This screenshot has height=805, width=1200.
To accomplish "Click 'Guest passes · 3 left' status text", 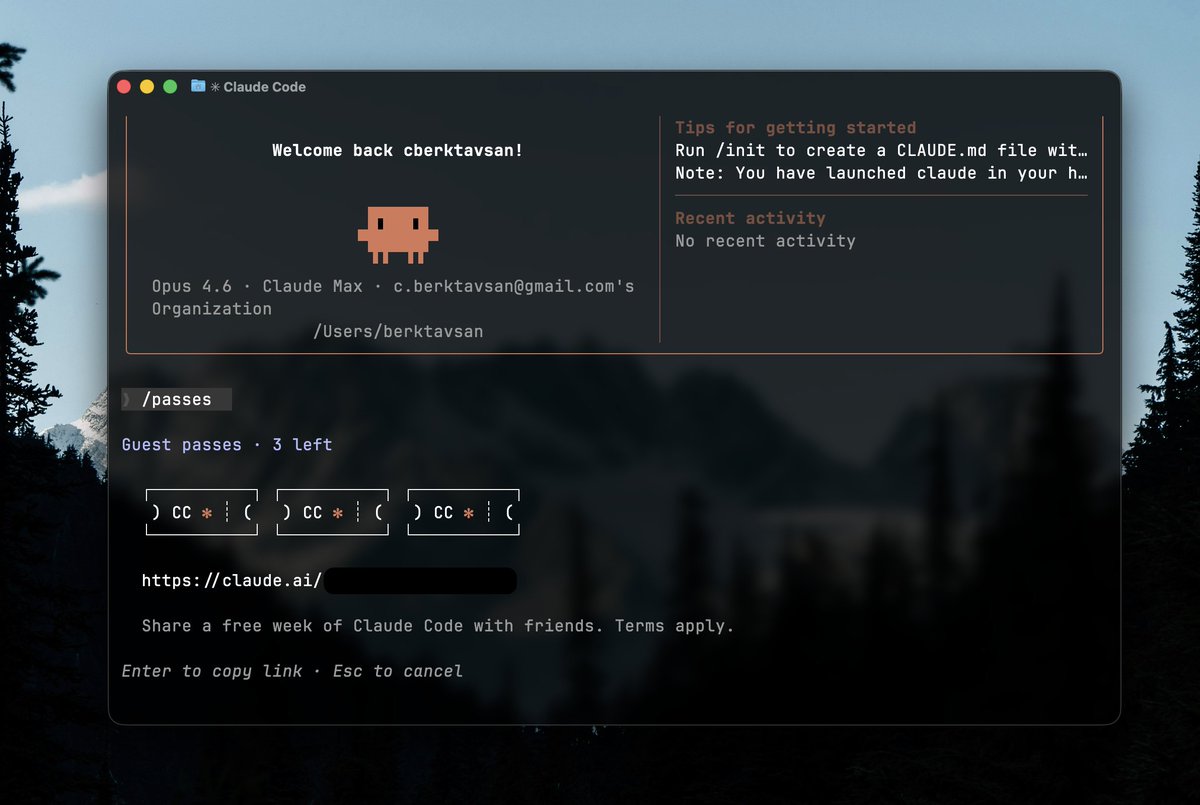I will (x=227, y=444).
